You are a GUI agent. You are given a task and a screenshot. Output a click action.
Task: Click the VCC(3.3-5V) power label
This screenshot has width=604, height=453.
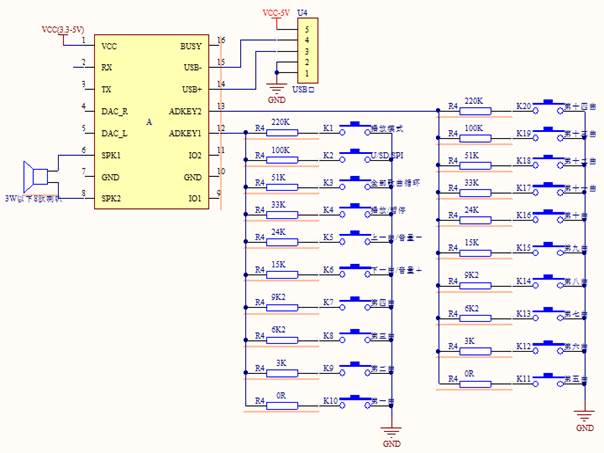click(64, 31)
